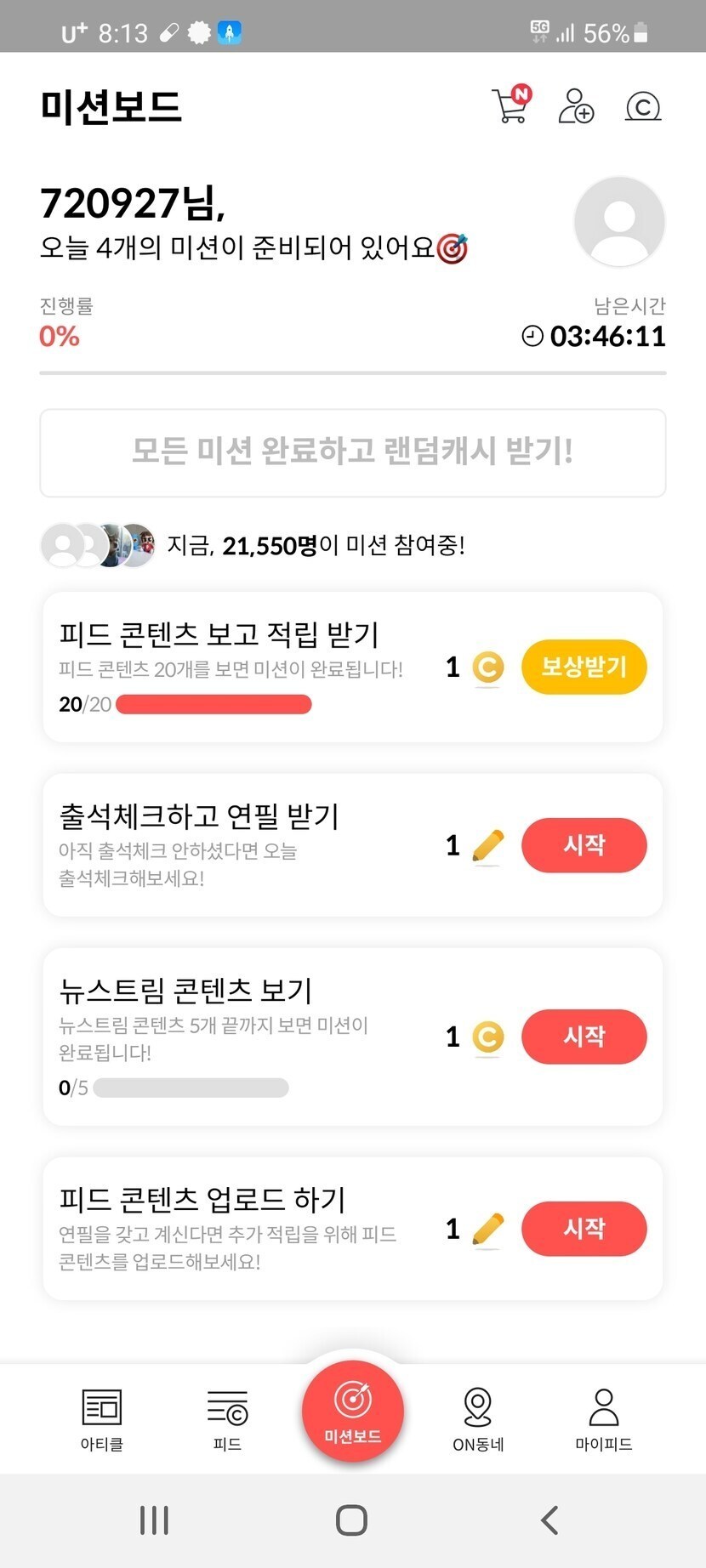706x1568 pixels.
Task: Open the 아티클 tab
Action: click(102, 1418)
